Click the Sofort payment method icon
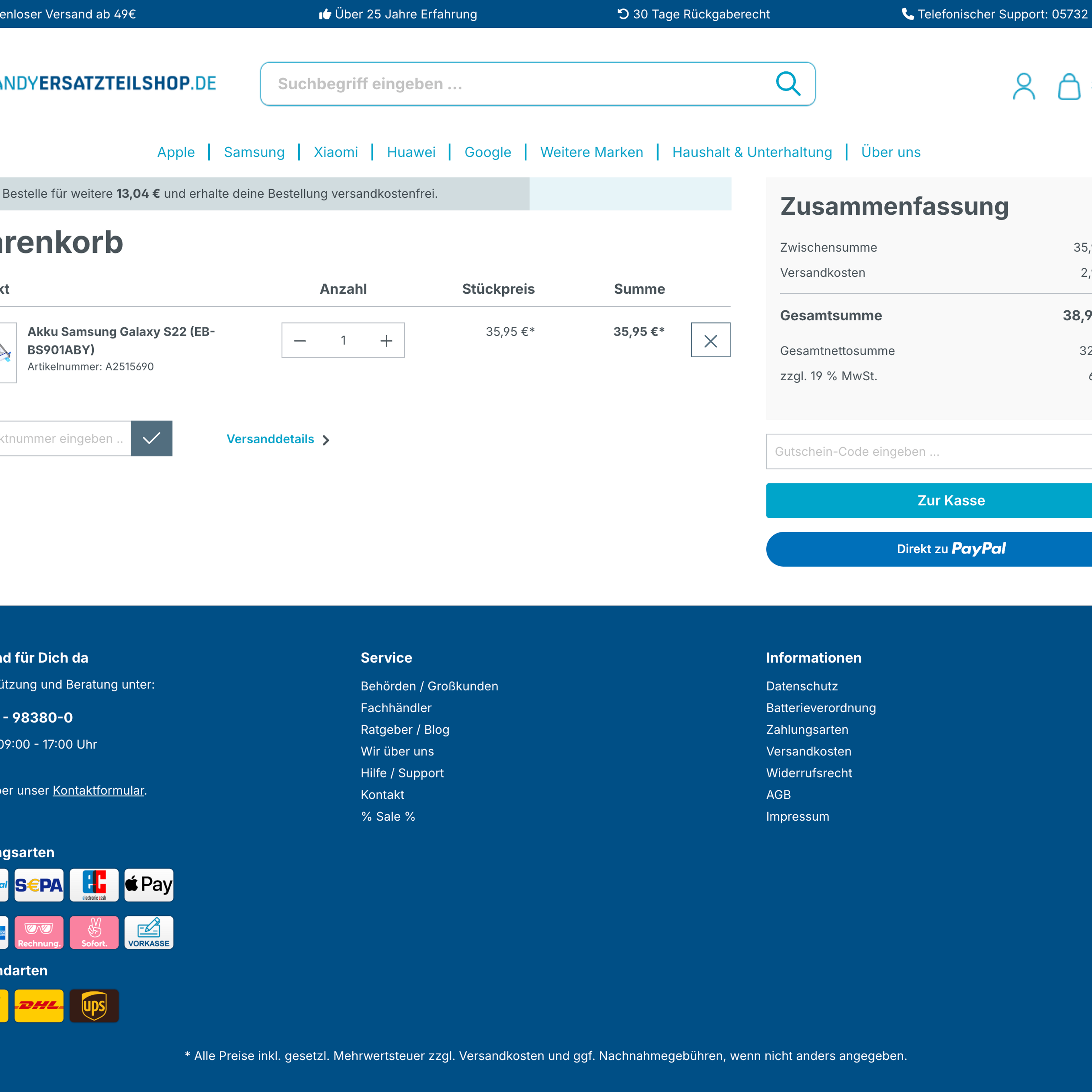 pos(94,932)
